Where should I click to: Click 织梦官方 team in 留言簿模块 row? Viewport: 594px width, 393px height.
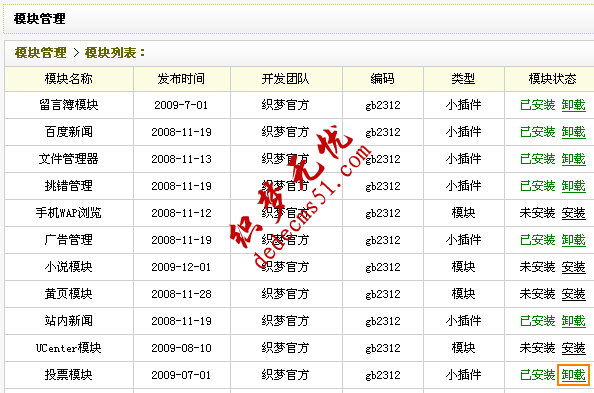(x=286, y=105)
